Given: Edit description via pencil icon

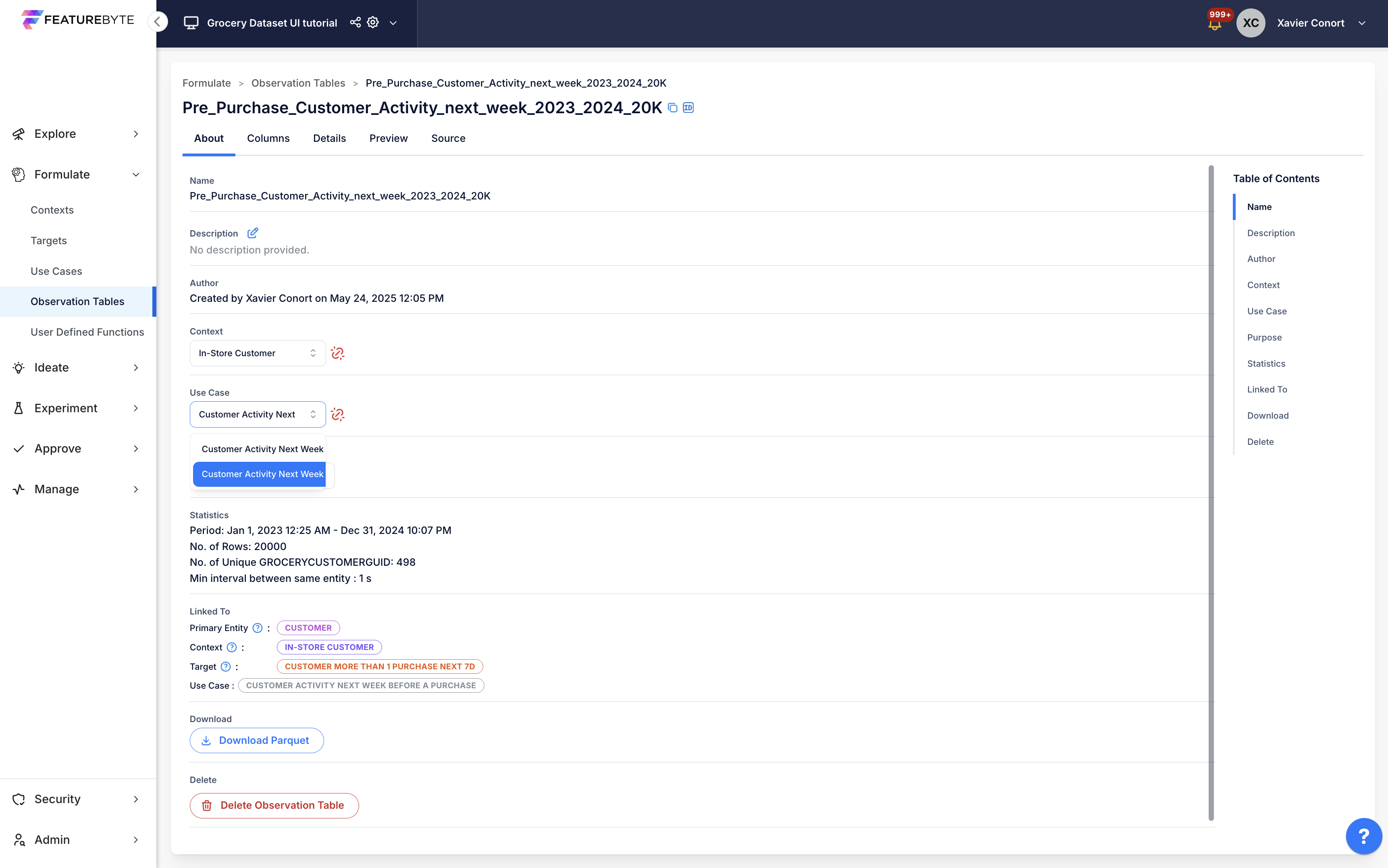Looking at the screenshot, I should [x=253, y=233].
